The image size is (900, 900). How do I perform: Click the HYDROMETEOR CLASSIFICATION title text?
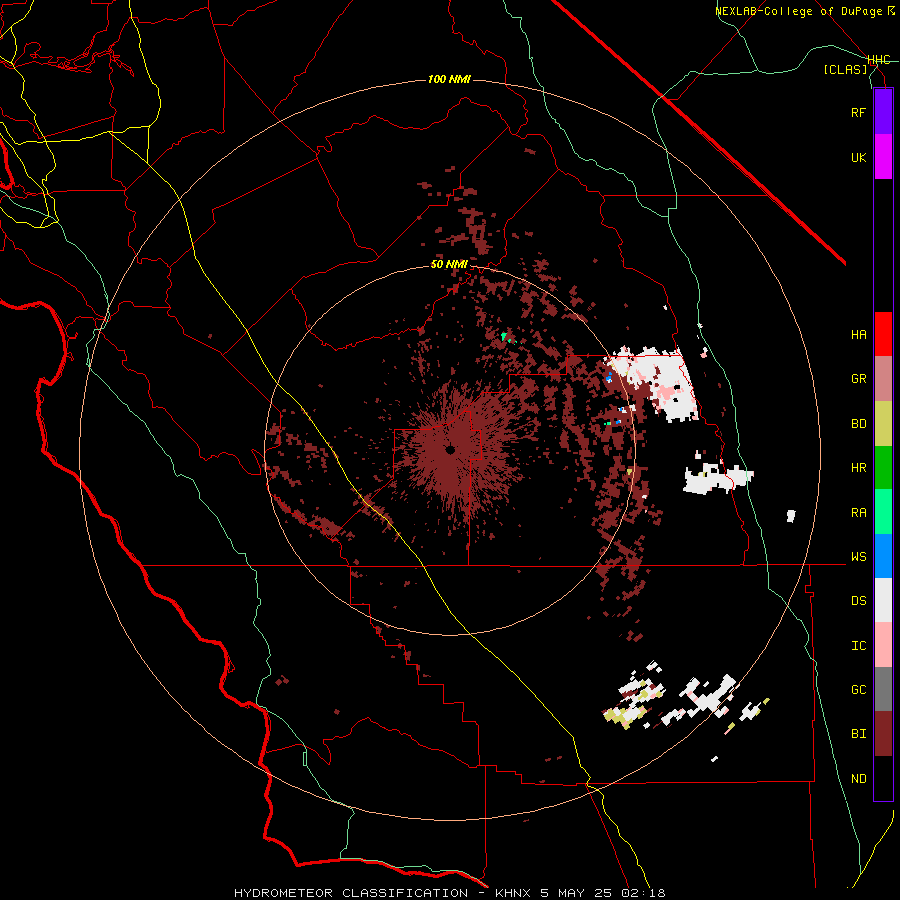tap(351, 893)
